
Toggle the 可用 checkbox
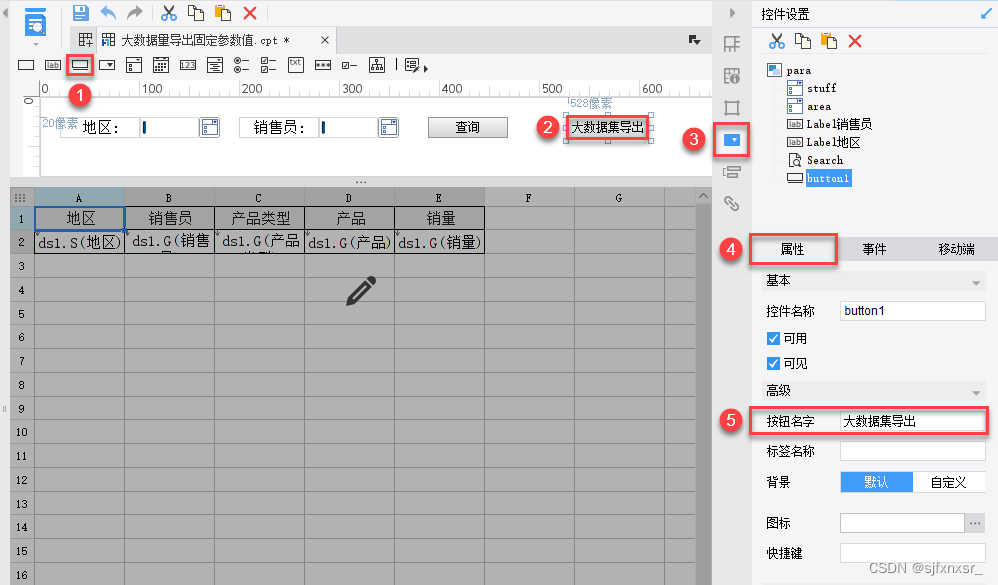pos(773,339)
